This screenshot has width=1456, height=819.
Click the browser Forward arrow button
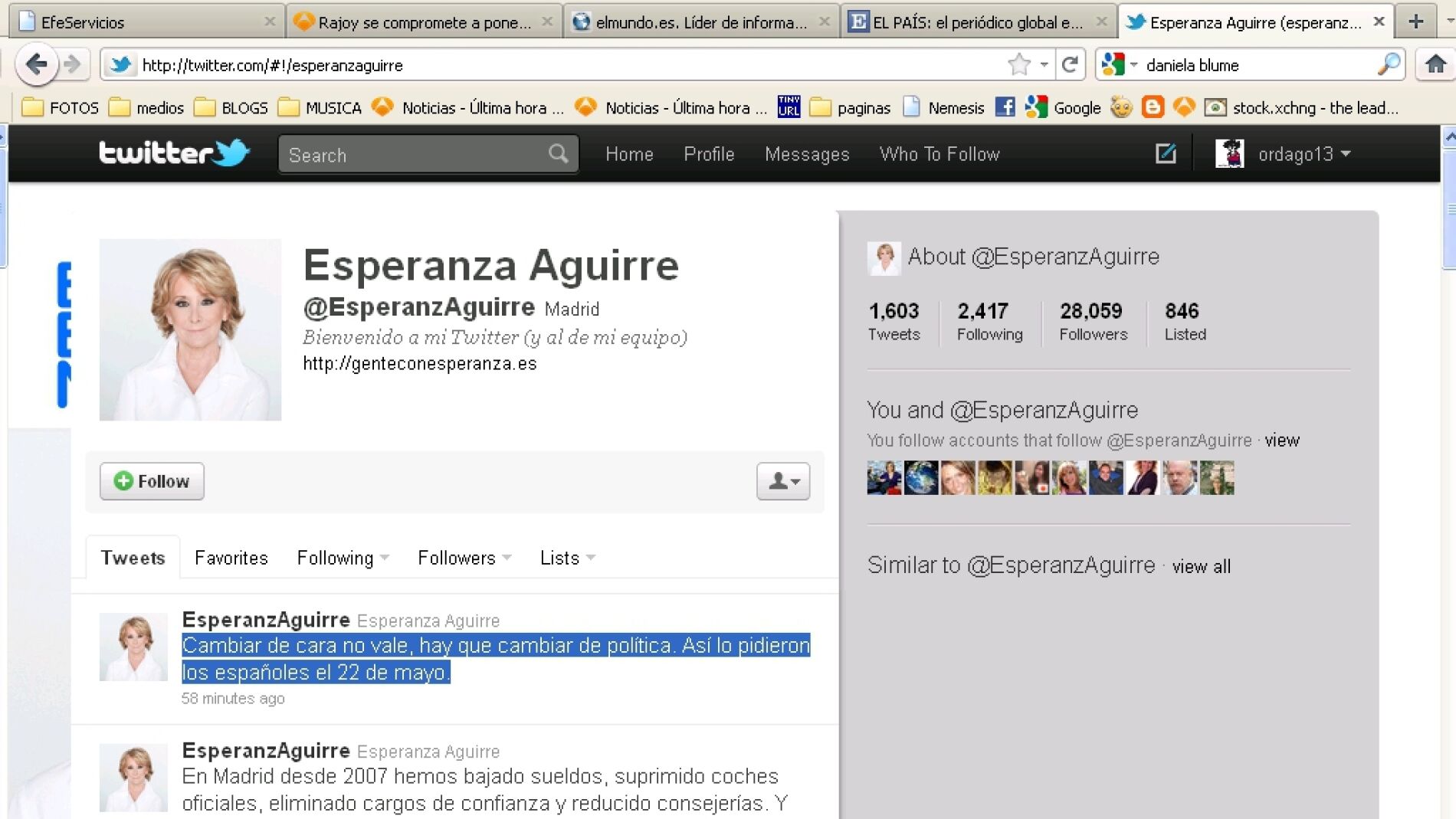pyautogui.click(x=73, y=64)
